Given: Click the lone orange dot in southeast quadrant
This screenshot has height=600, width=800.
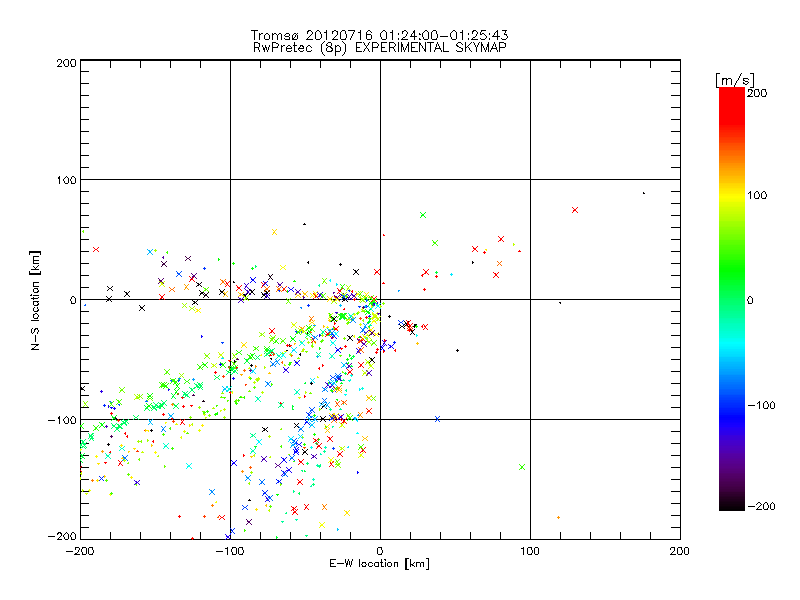Looking at the screenshot, I should point(558,518).
